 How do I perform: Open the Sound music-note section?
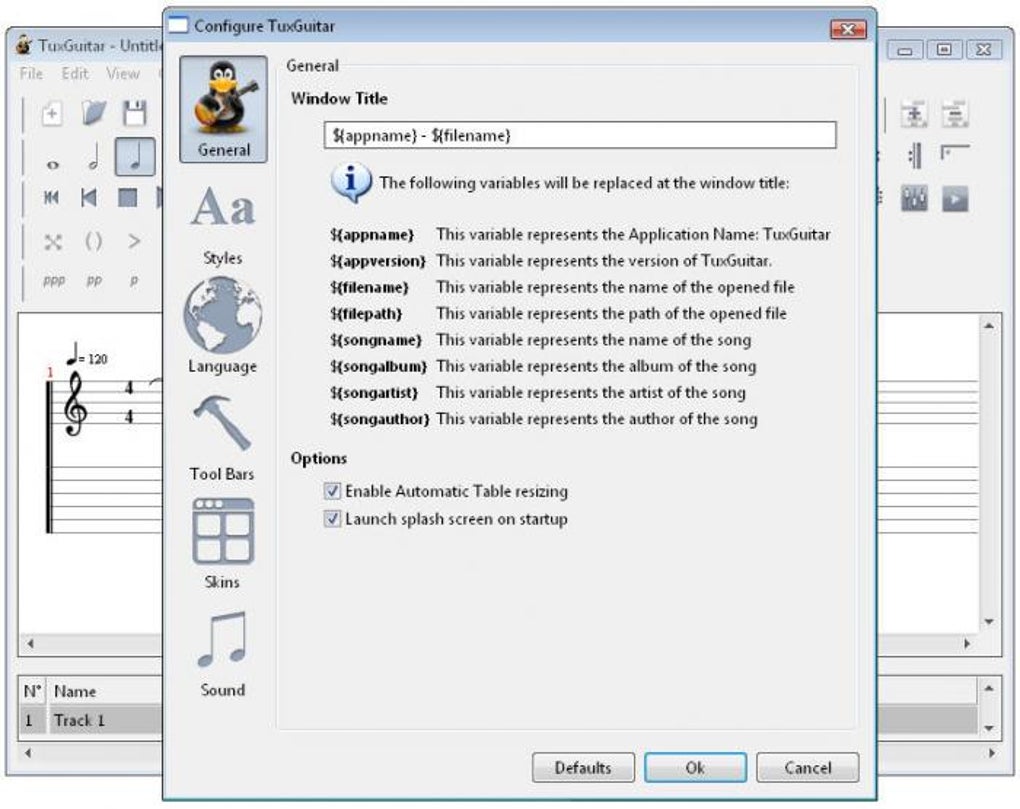point(222,654)
